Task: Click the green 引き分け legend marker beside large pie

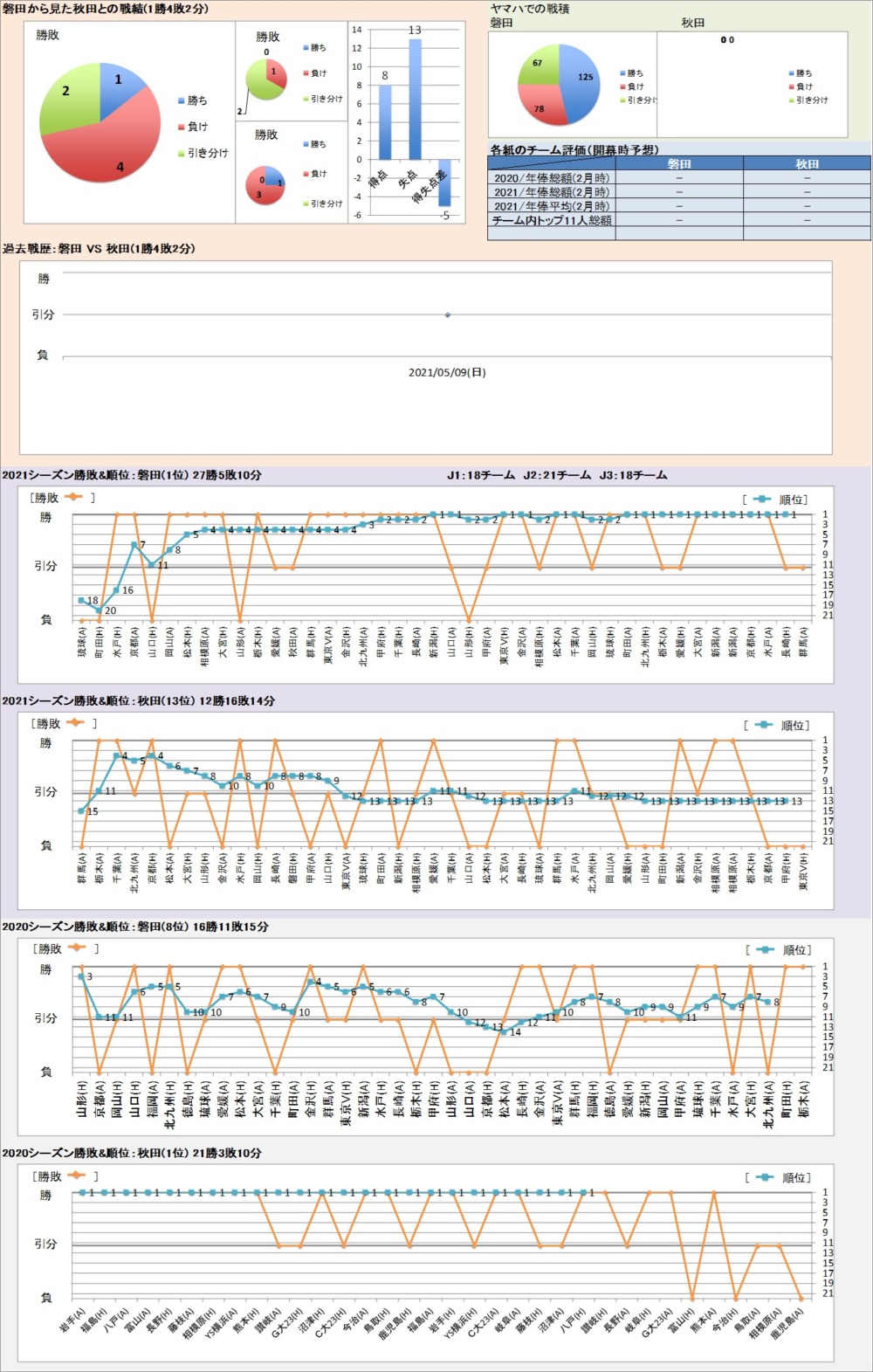Action: coord(182,154)
